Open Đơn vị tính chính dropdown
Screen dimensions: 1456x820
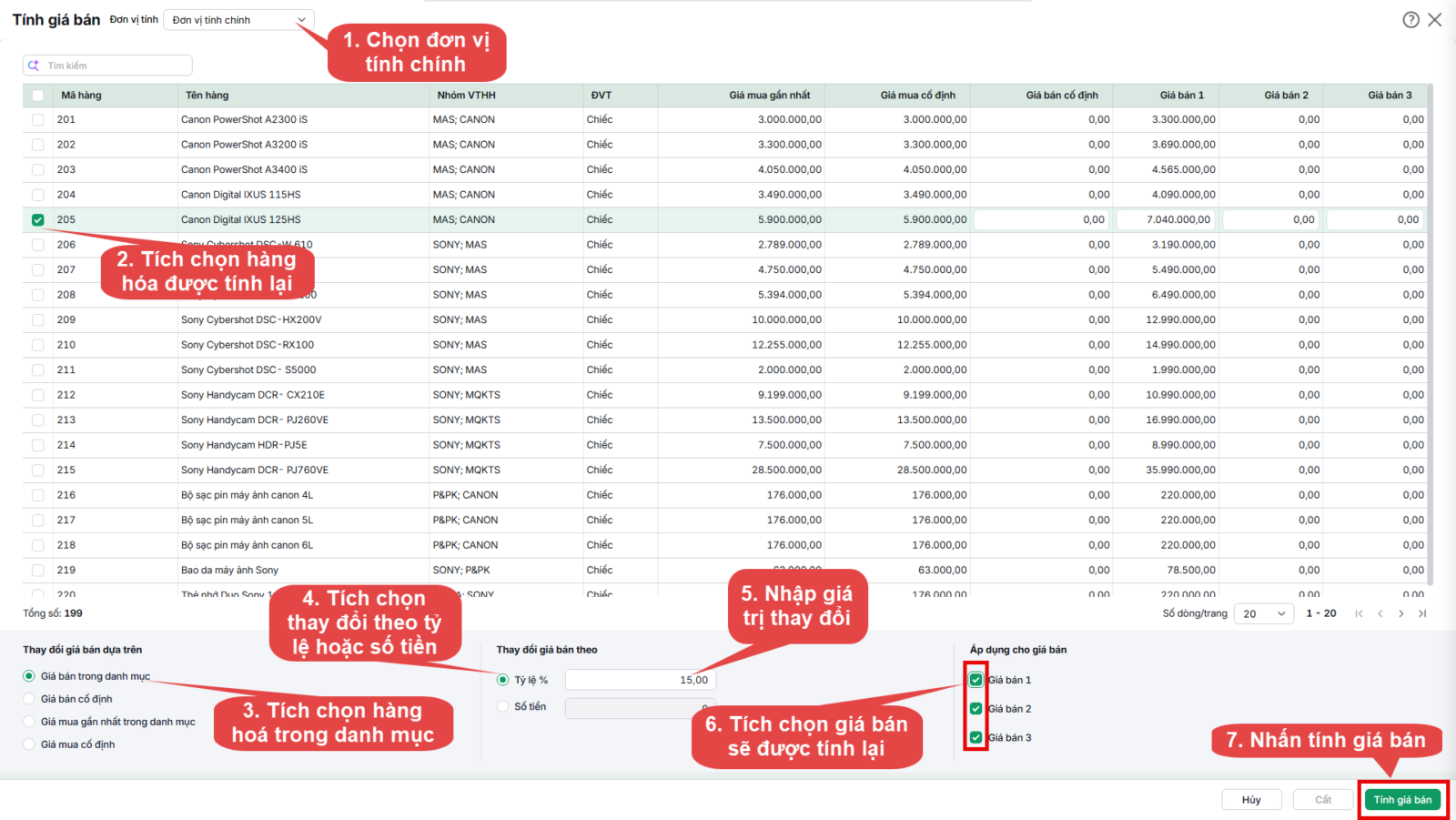238,20
